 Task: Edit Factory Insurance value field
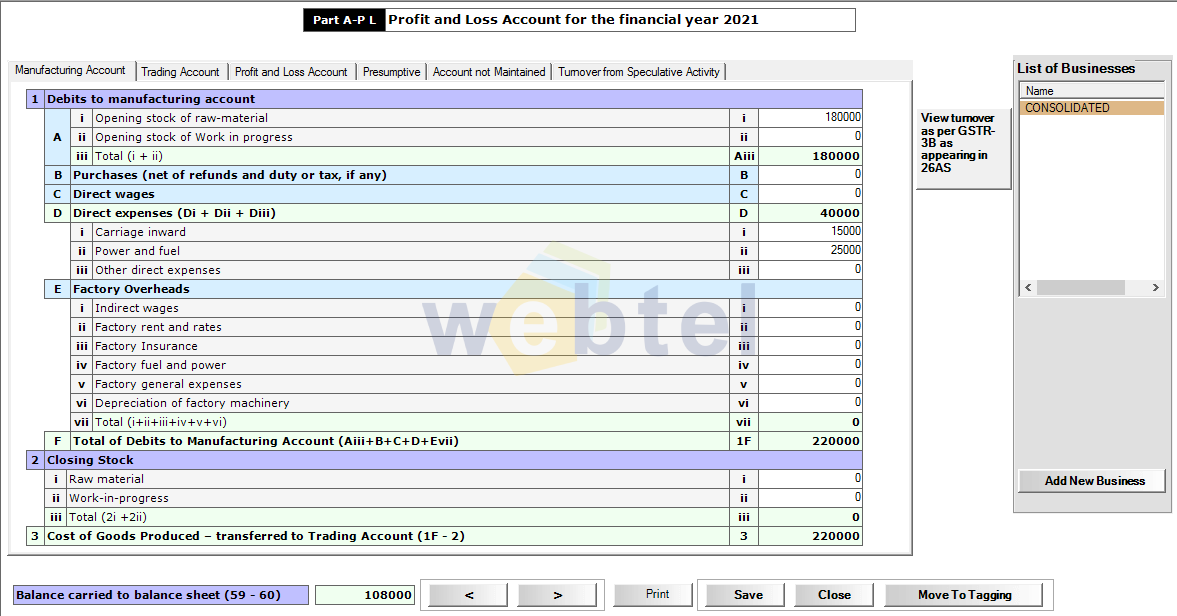(x=810, y=346)
